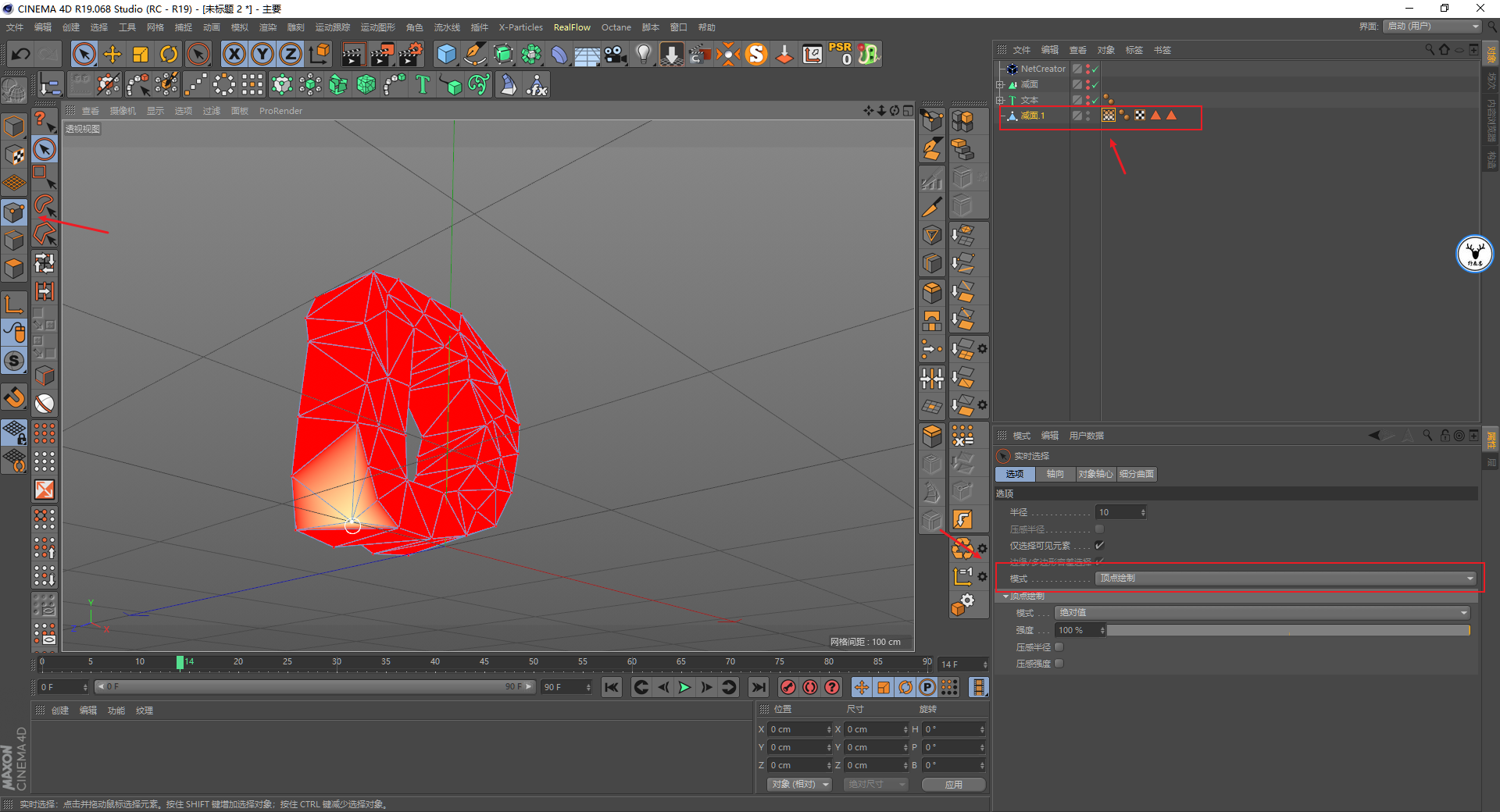Toggle the NetCreator enable checkmark

(1095, 69)
